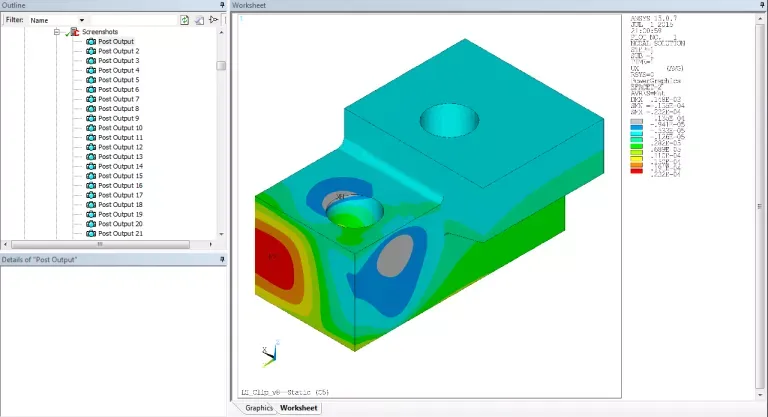
Task: Select the "Screenshots" tree label
Action: click(x=100, y=32)
